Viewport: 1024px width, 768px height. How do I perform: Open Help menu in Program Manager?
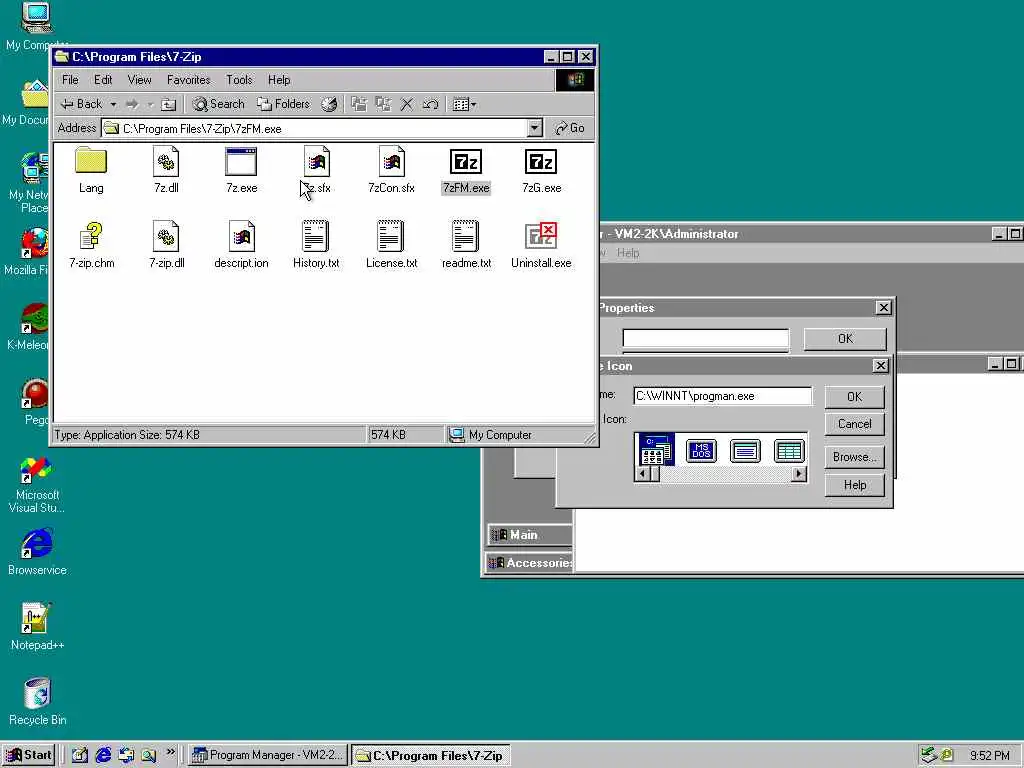[x=628, y=253]
